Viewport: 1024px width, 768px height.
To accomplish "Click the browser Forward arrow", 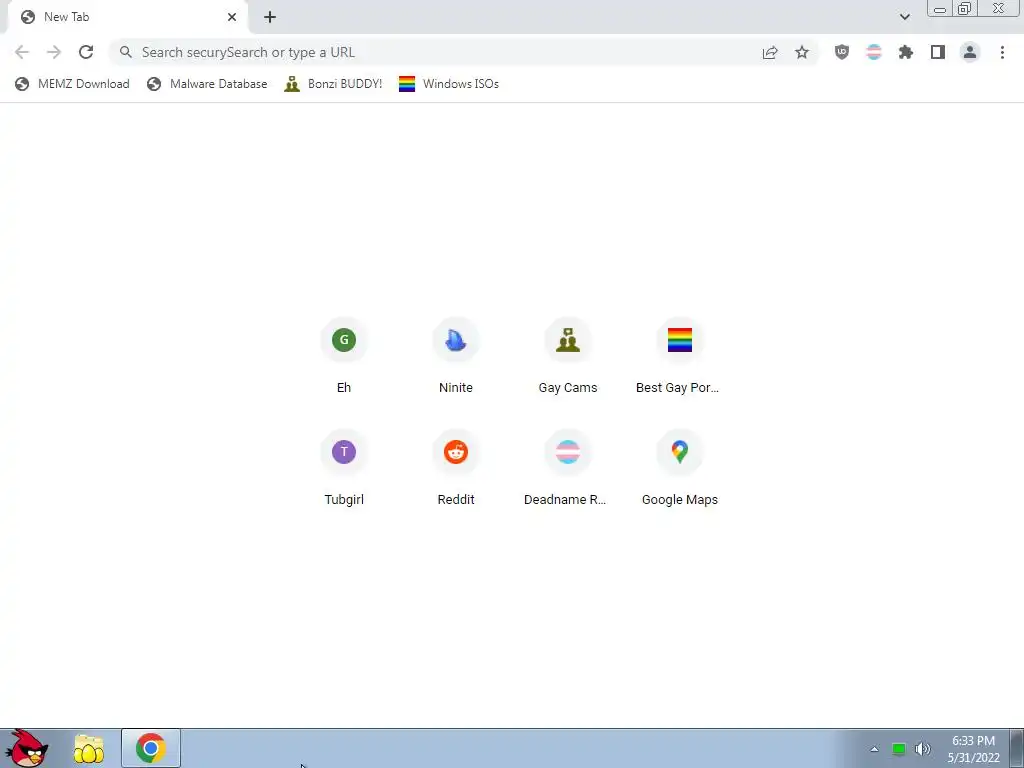I will tap(54, 52).
